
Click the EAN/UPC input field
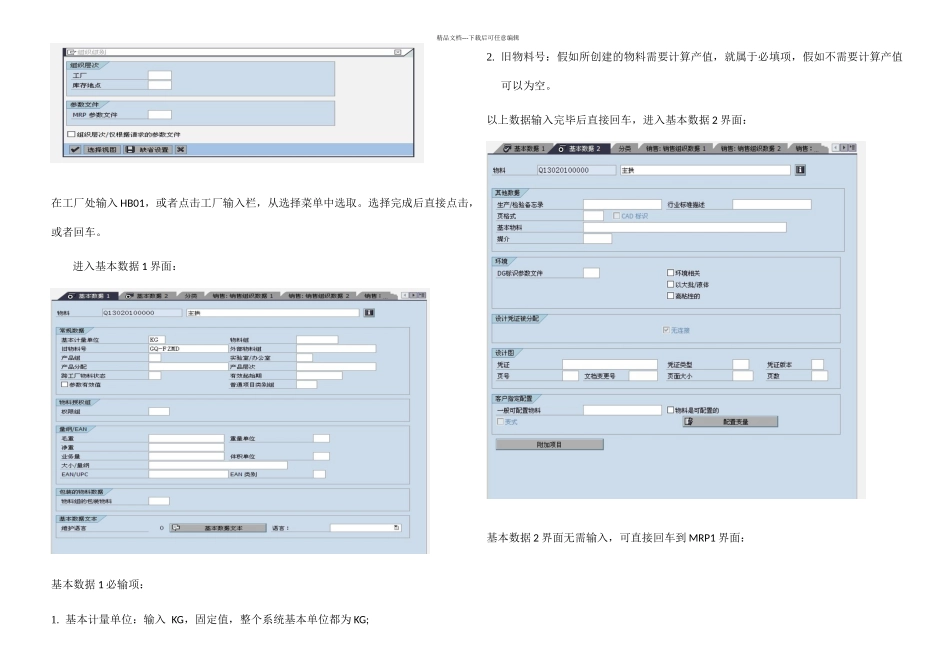pyautogui.click(x=188, y=474)
